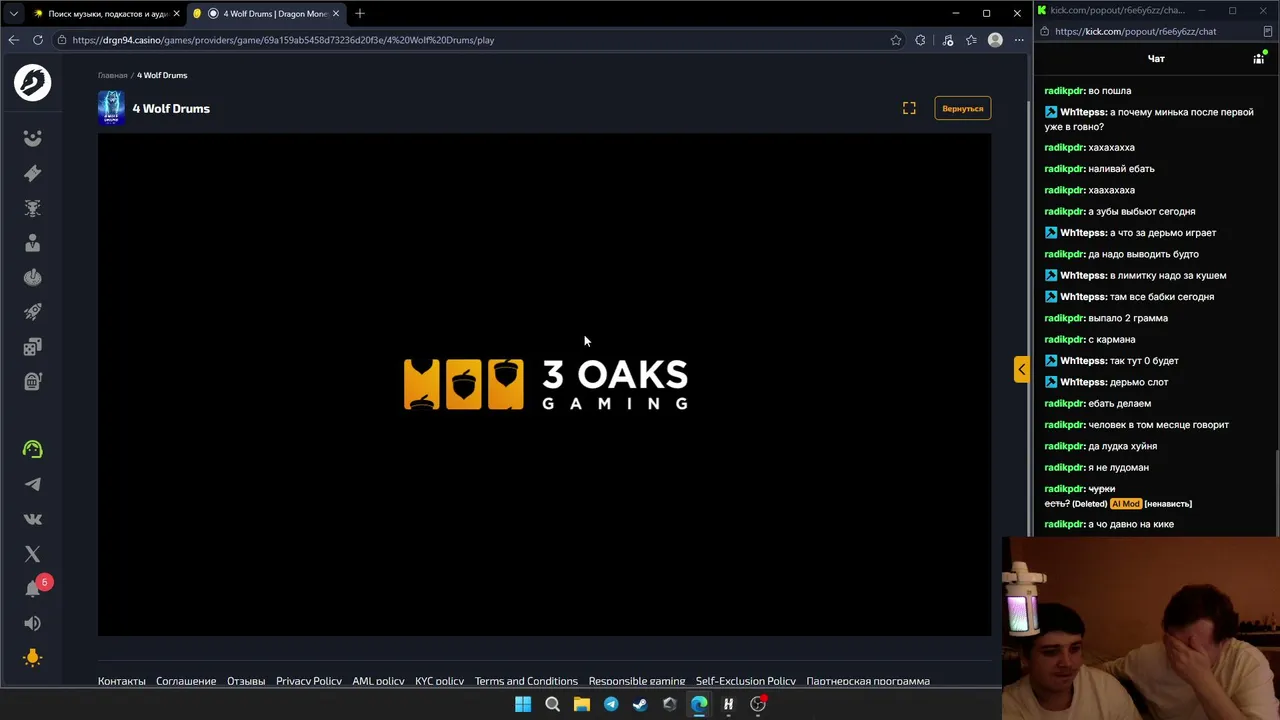Open the slot machine sidebar icon
The height and width of the screenshot is (720, 1280).
pos(32,381)
